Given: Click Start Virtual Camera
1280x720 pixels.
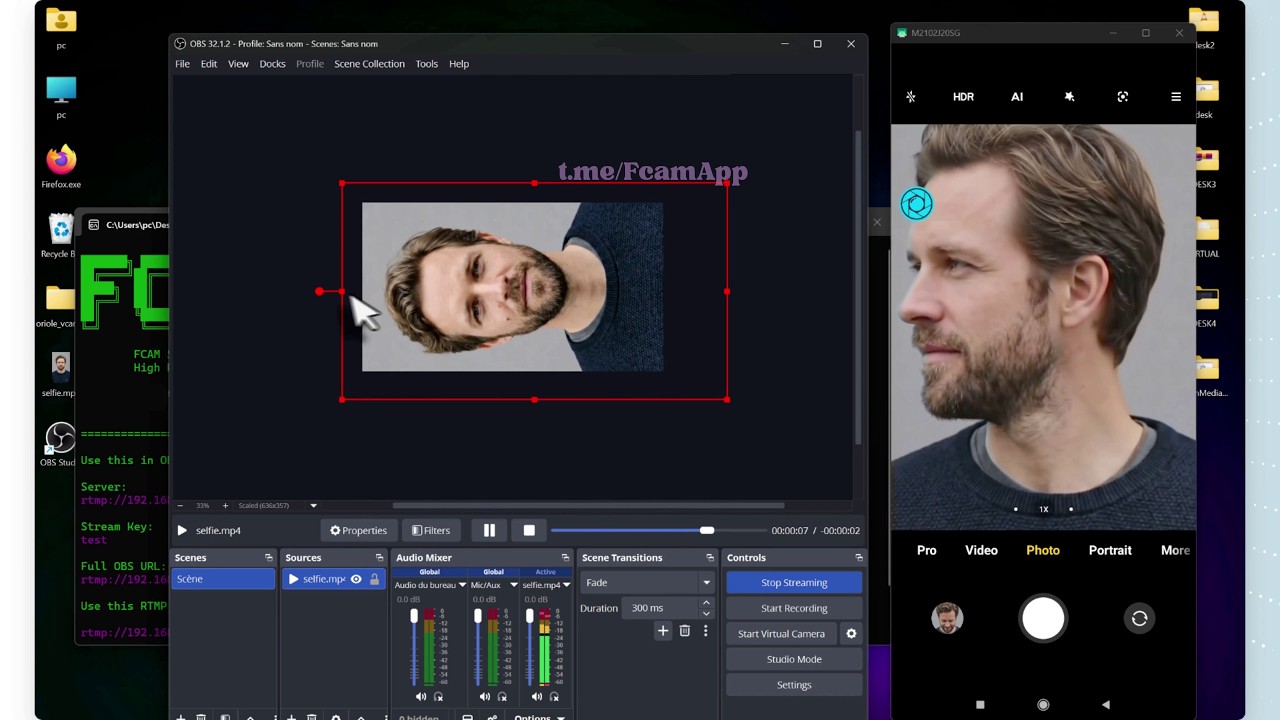Looking at the screenshot, I should (x=781, y=634).
